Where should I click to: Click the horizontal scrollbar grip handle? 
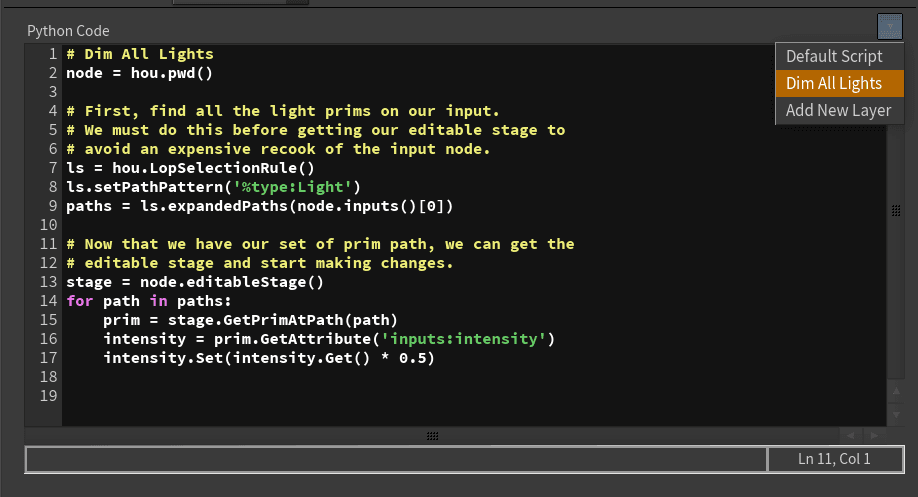[x=432, y=436]
